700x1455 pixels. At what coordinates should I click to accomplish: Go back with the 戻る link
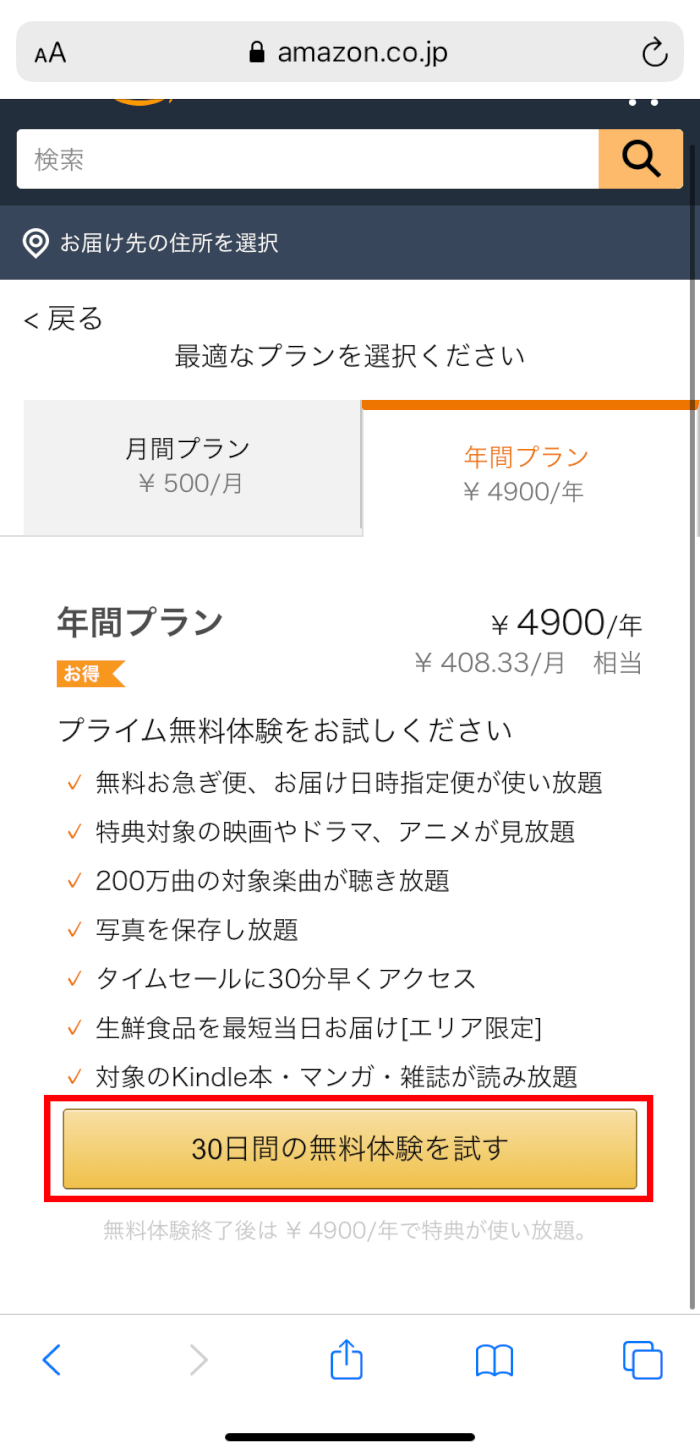pyautogui.click(x=64, y=319)
